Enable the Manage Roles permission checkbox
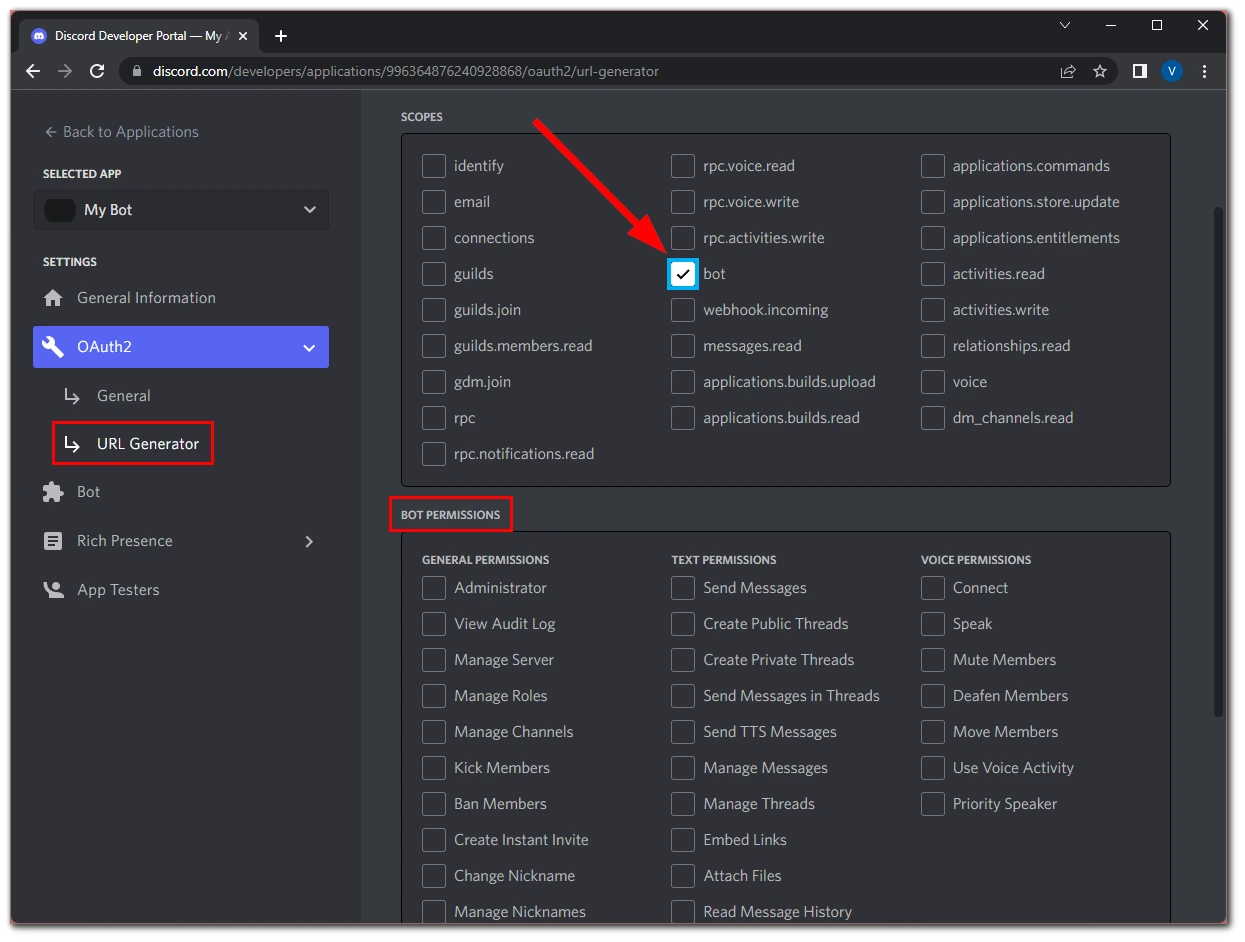 tap(434, 696)
